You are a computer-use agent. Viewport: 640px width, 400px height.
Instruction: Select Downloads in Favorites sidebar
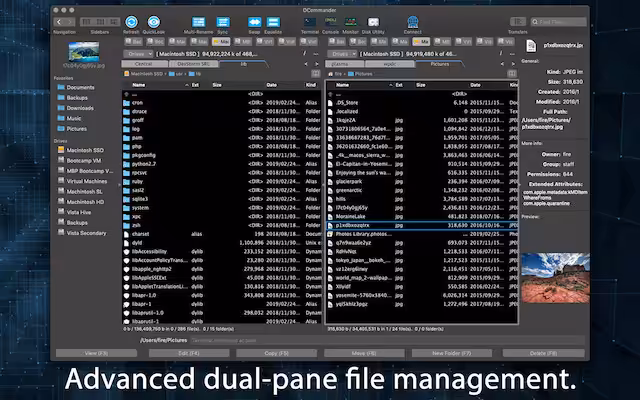click(81, 108)
